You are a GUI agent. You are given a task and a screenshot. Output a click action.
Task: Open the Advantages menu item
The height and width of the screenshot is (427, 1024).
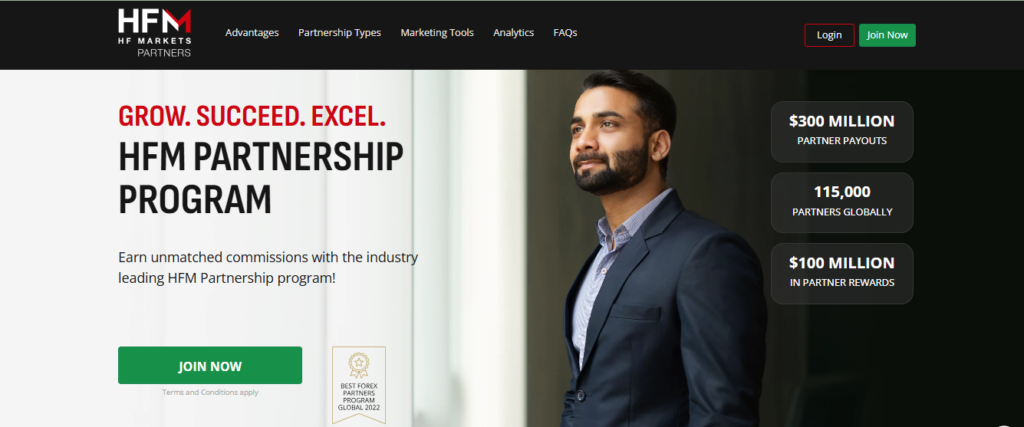click(x=252, y=33)
